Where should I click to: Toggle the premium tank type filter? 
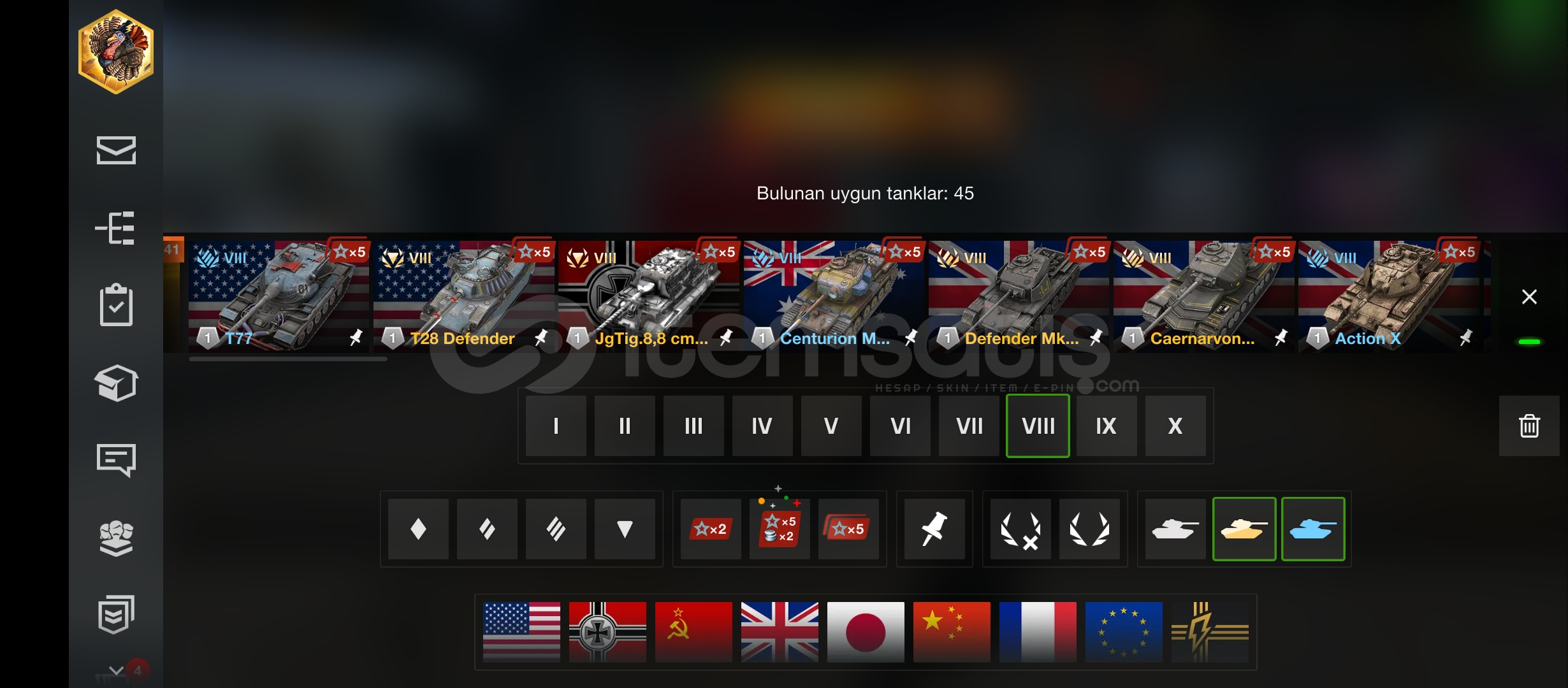1244,529
